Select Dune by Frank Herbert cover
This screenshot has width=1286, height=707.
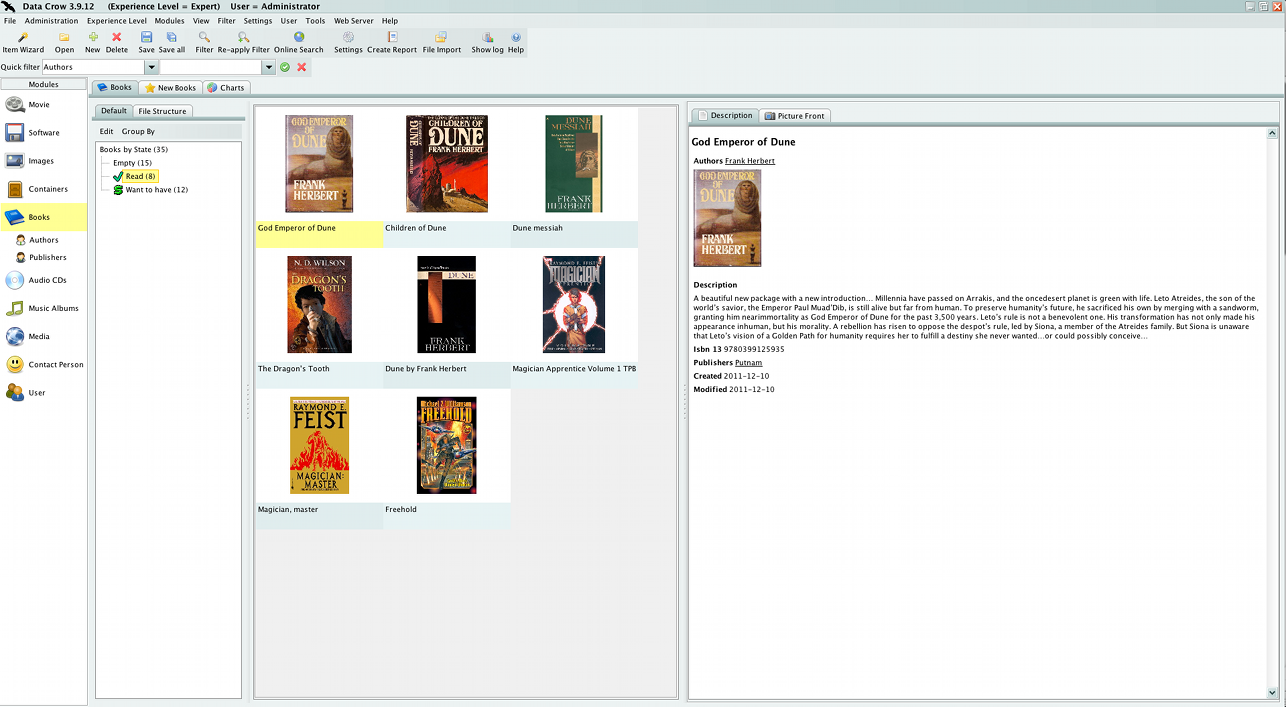[446, 305]
